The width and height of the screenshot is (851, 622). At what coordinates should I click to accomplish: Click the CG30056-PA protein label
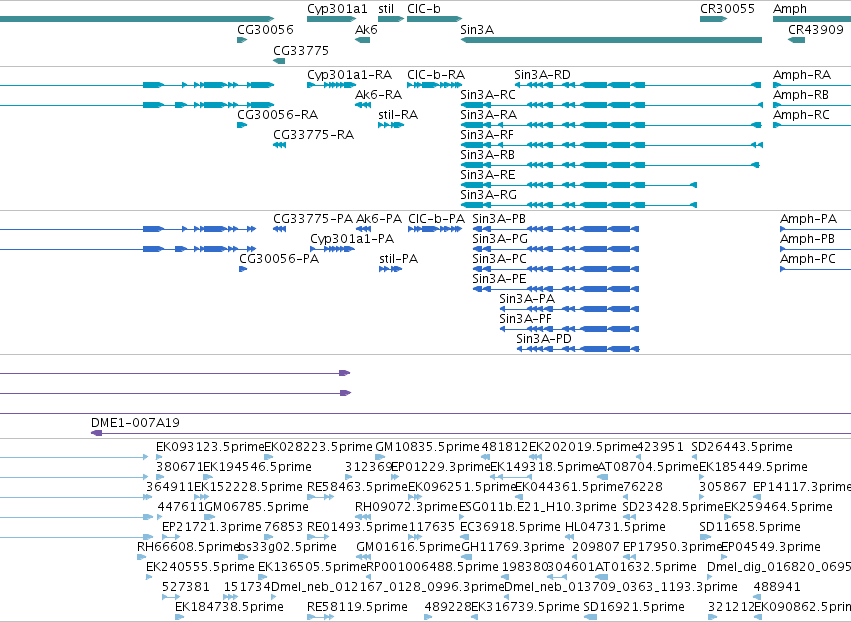point(279,259)
